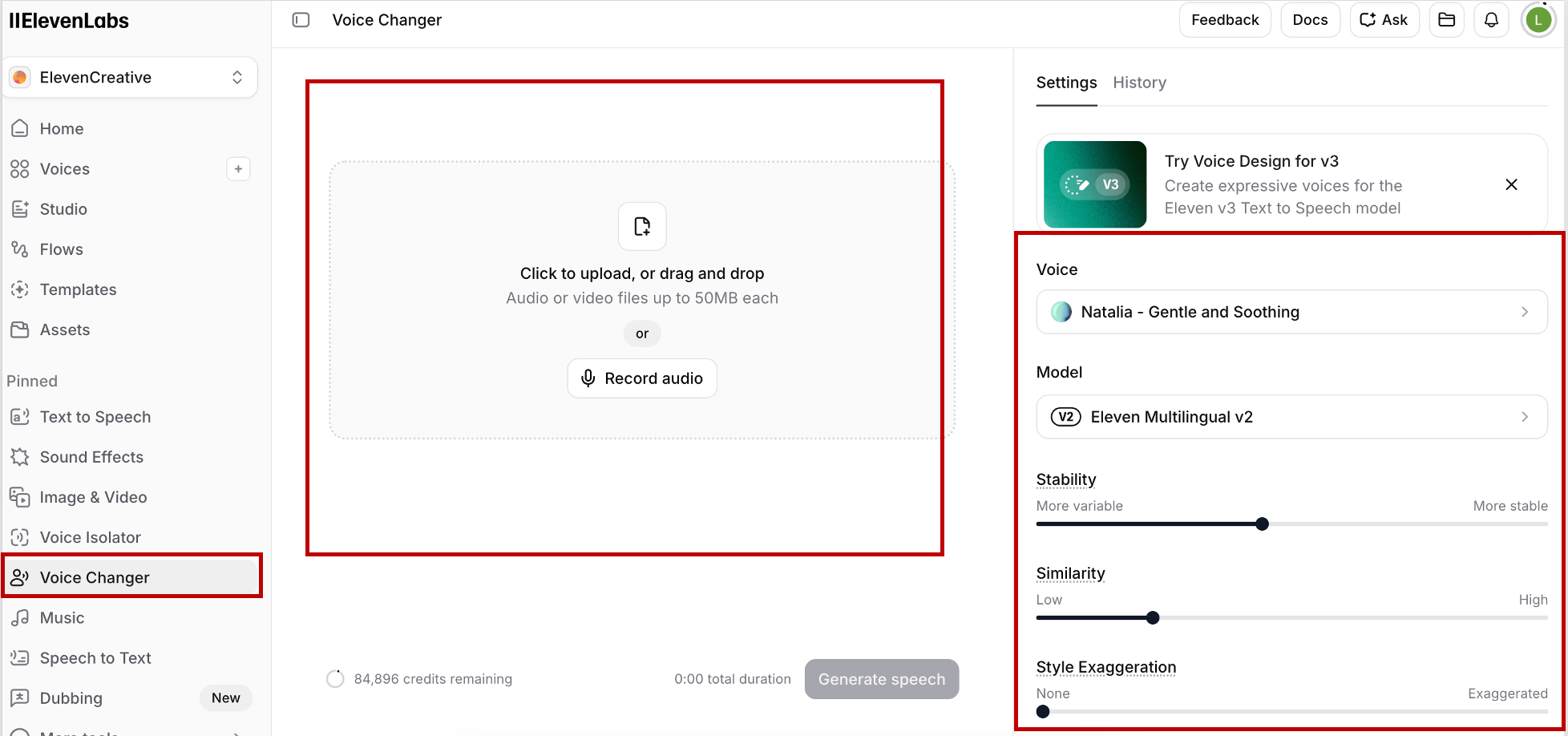Open Image & Video tool
Viewport: 1568px width, 736px height.
coord(93,497)
